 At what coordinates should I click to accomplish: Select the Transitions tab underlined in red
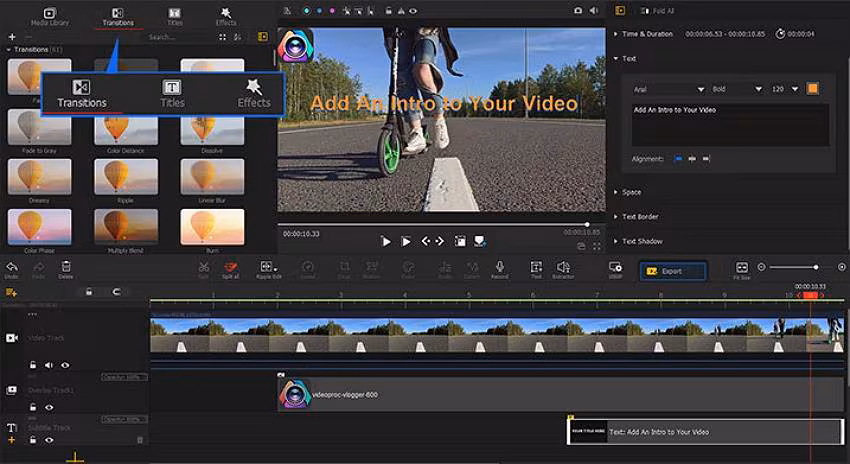118,16
